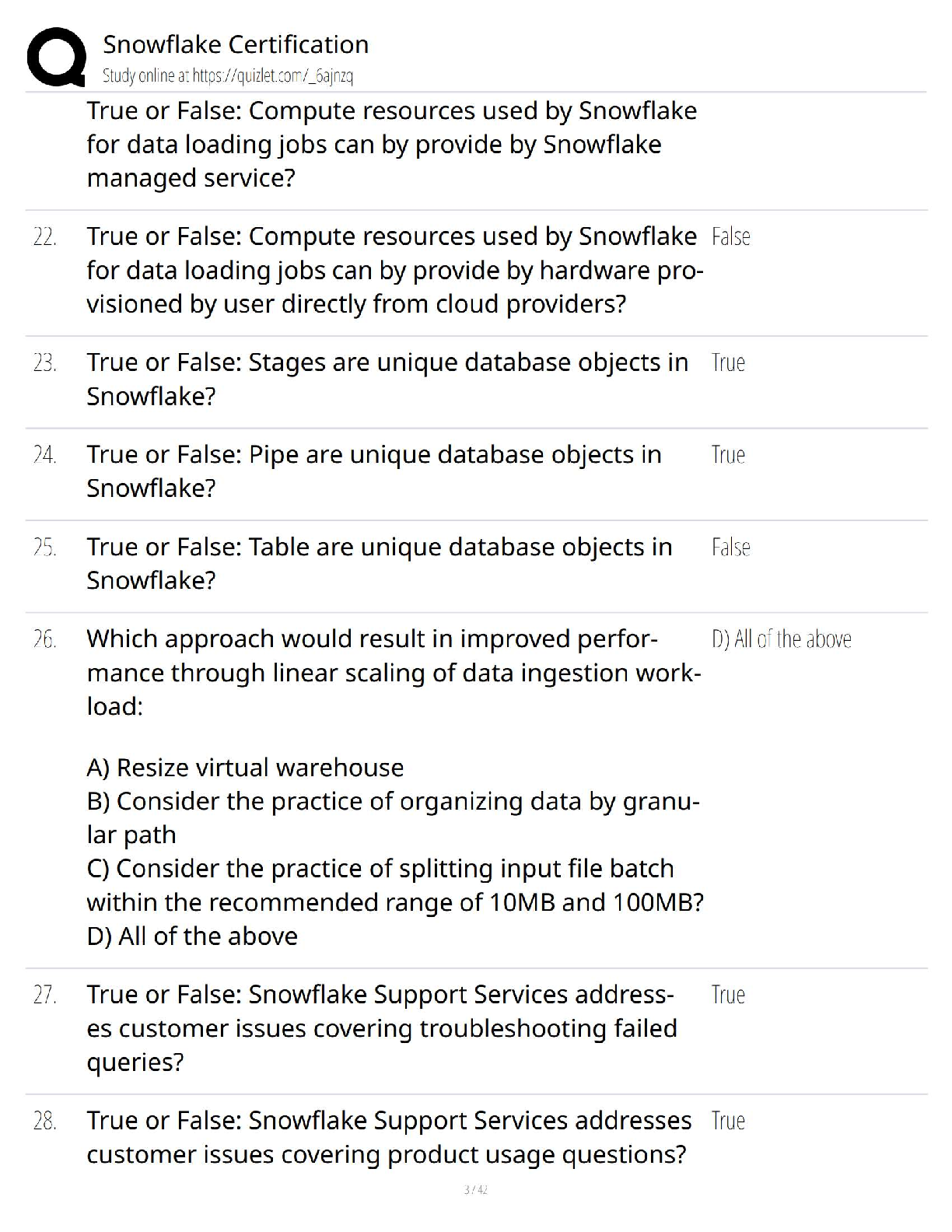Click the False answer for question 25
The height and width of the screenshot is (1232, 952).
(730, 547)
